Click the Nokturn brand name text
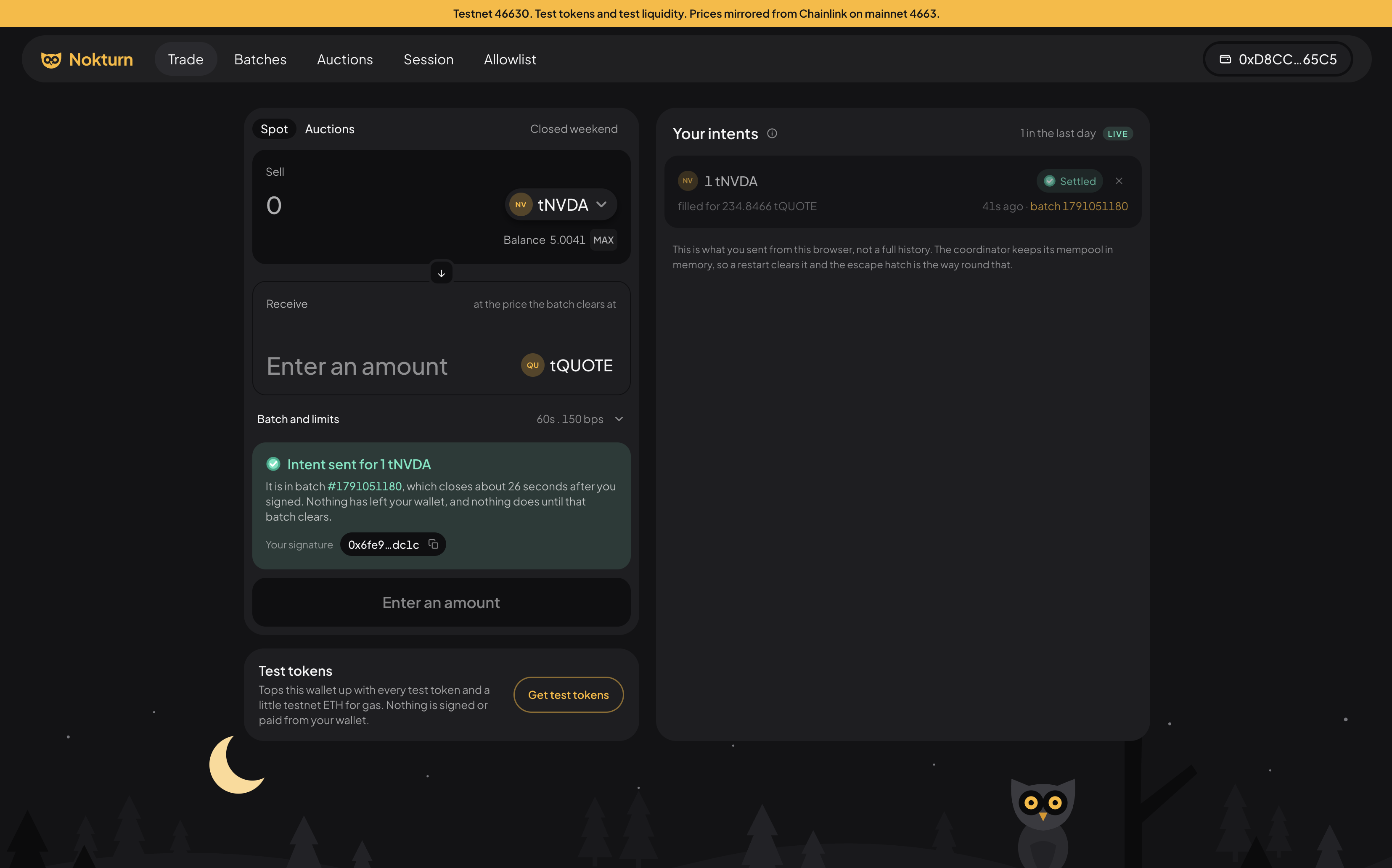The height and width of the screenshot is (868, 1392). 101,60
